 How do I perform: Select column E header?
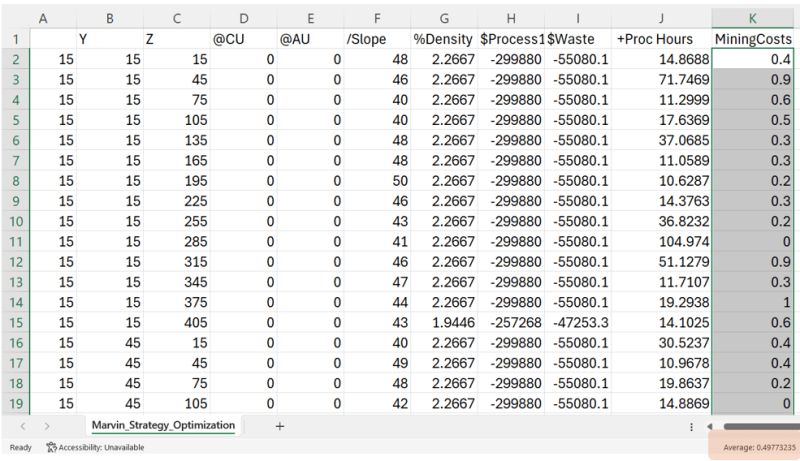coord(311,19)
